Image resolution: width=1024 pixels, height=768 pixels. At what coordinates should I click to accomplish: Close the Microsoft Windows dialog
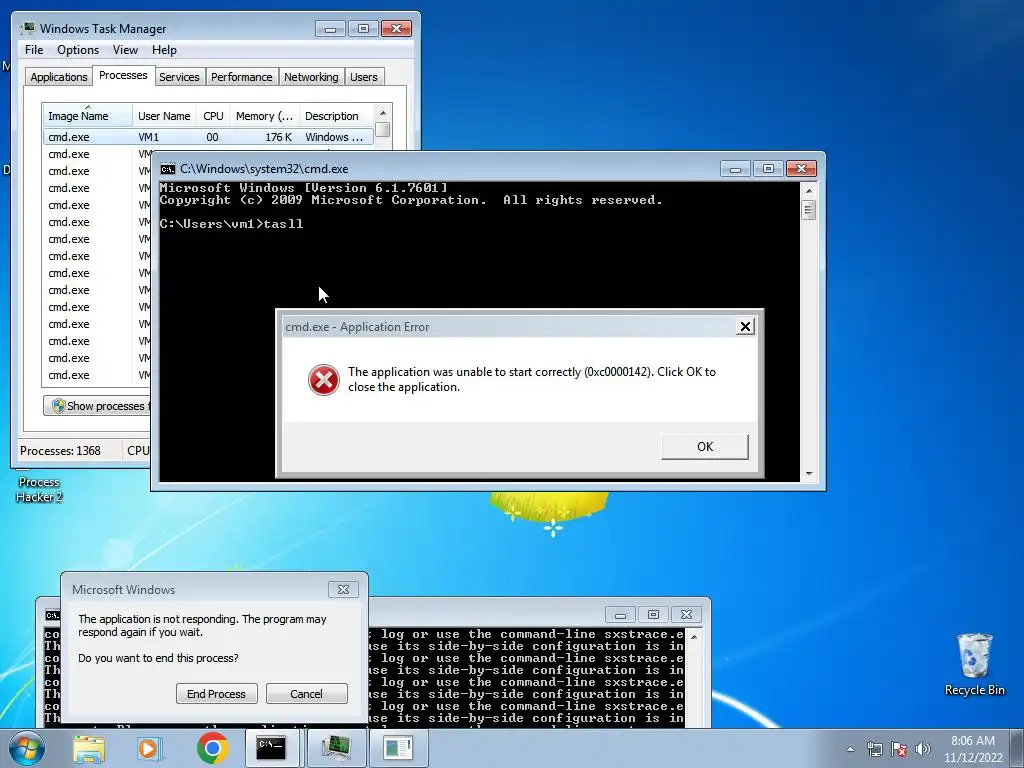tap(343, 589)
